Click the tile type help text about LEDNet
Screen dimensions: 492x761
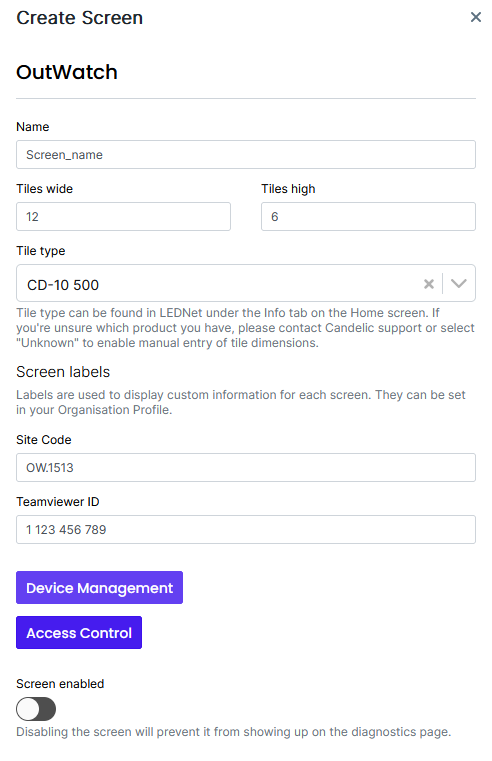(246, 328)
